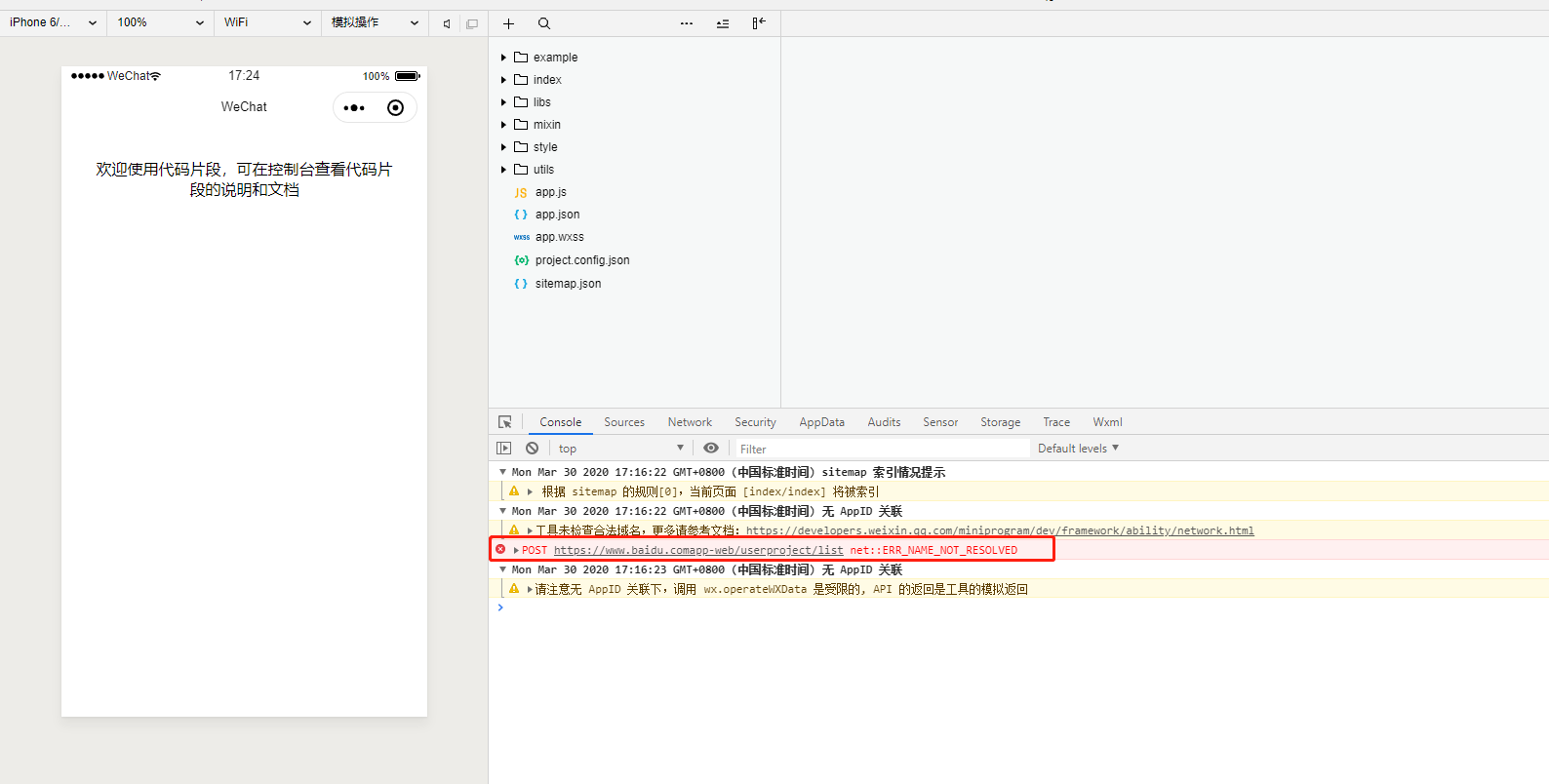Open file search magnifier icon

544,23
